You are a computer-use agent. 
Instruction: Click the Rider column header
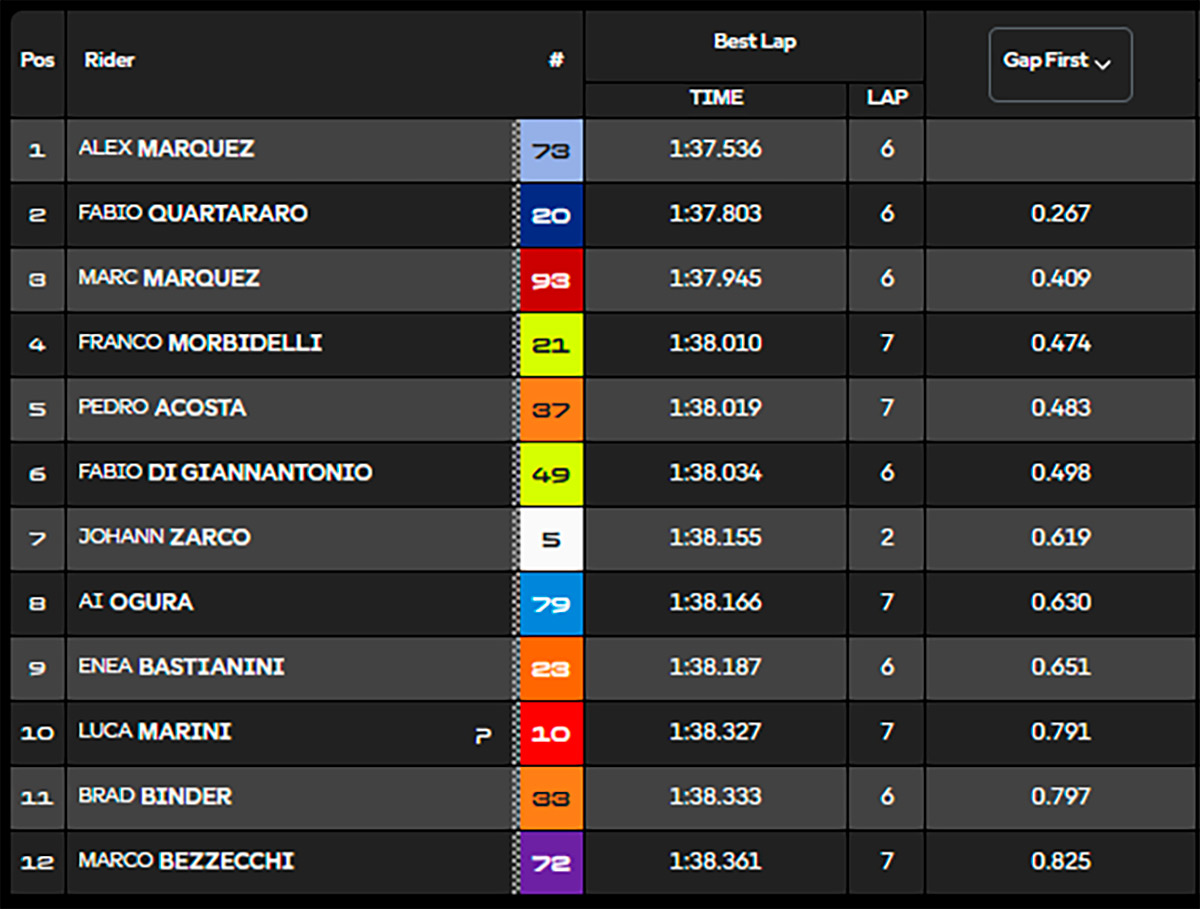coord(109,60)
